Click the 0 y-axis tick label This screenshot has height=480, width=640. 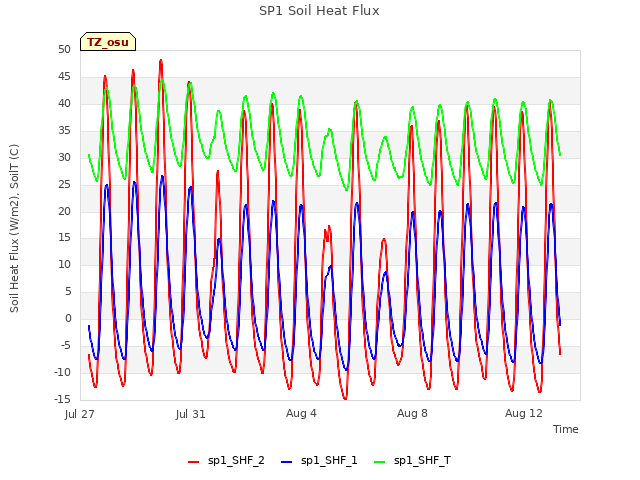pyautogui.click(x=68, y=318)
